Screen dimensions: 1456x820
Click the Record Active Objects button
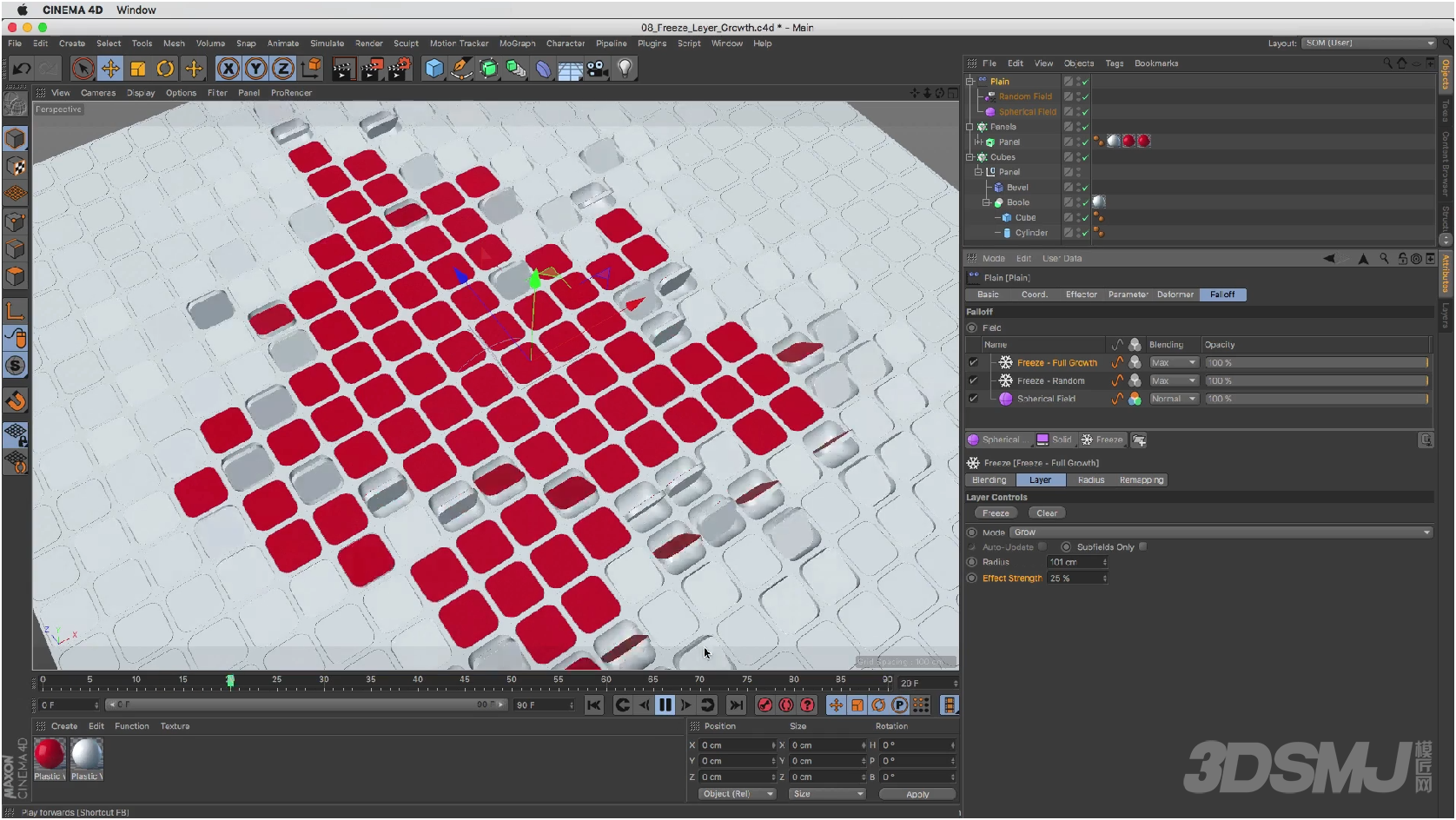(764, 705)
